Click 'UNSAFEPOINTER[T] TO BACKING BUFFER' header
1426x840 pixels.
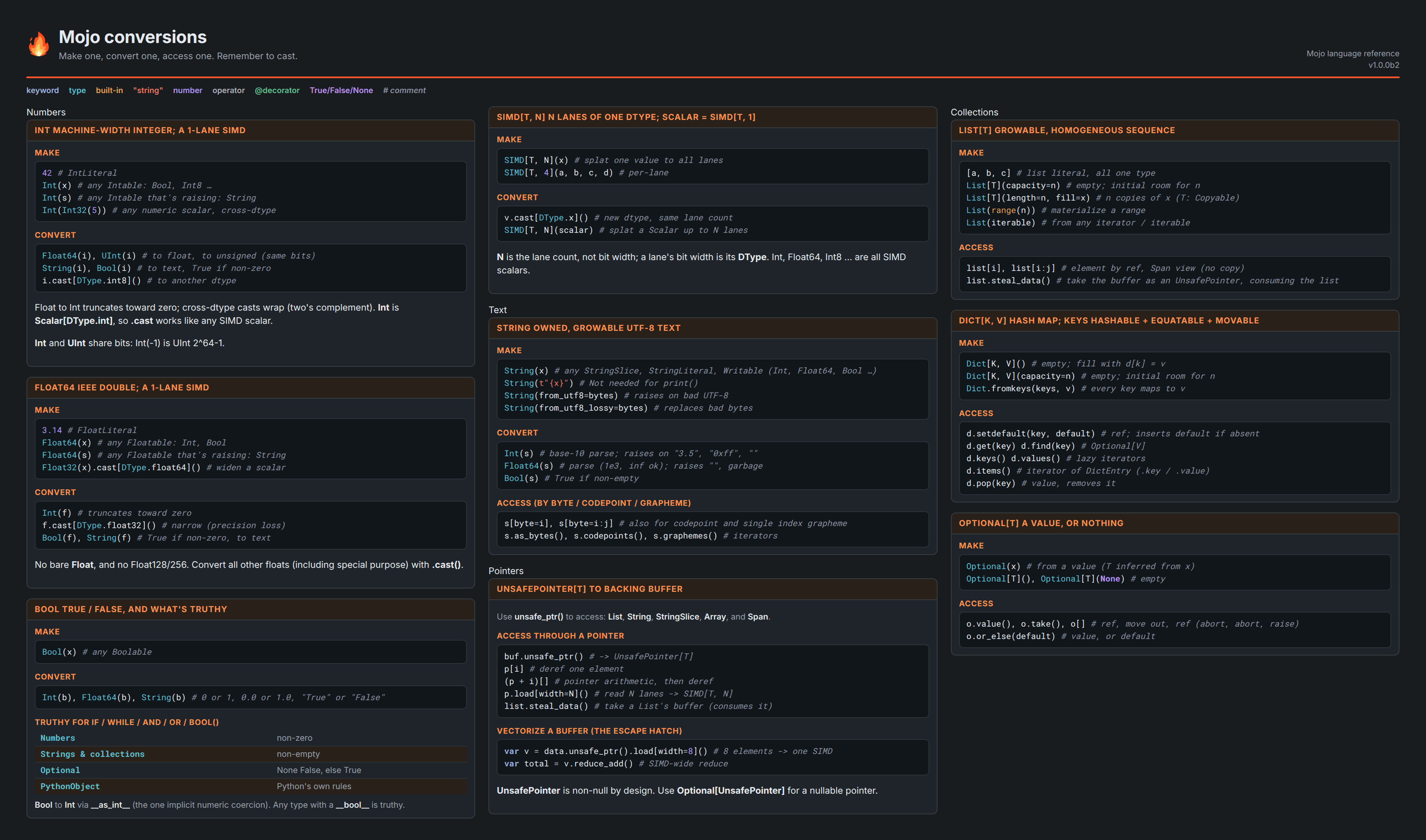[x=713, y=589]
